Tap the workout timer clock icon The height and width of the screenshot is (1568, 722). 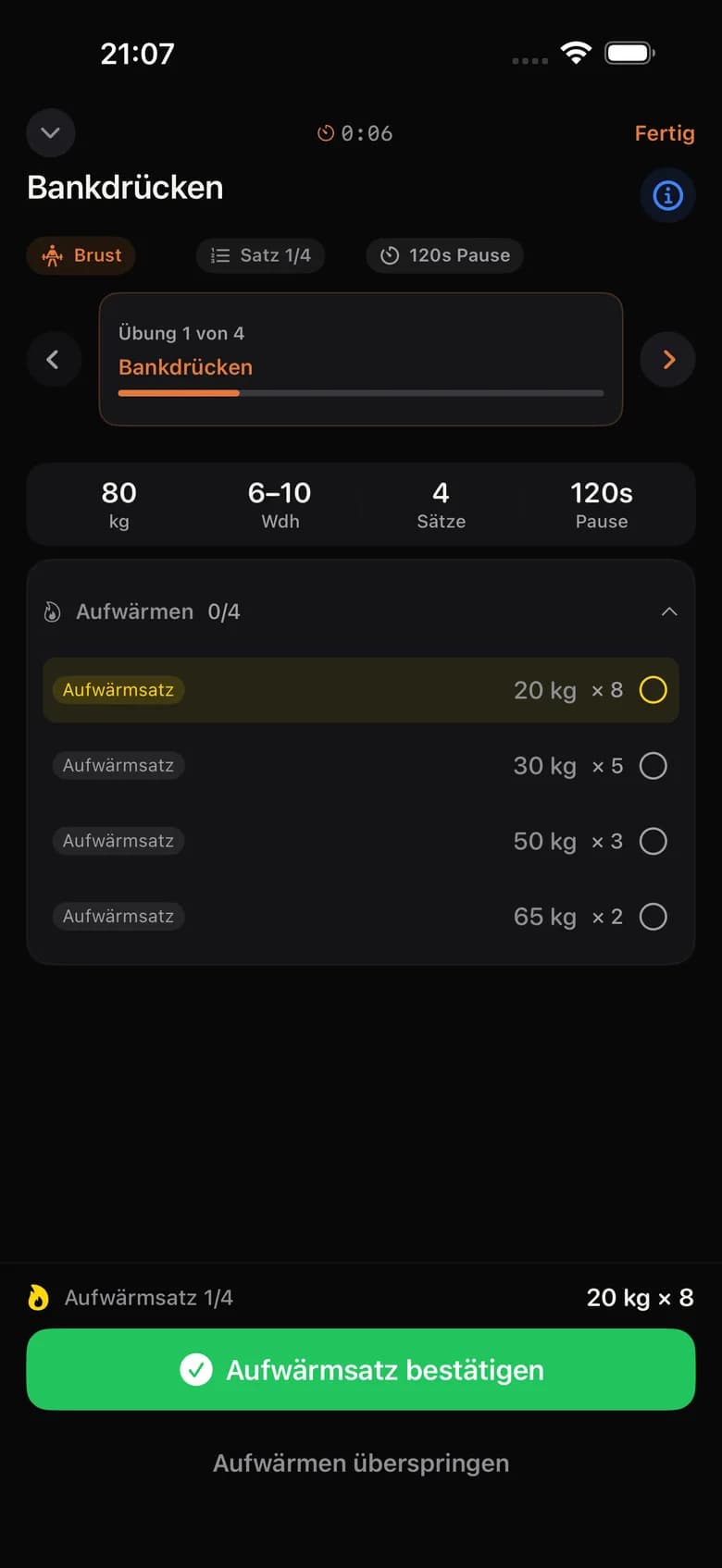(x=326, y=133)
